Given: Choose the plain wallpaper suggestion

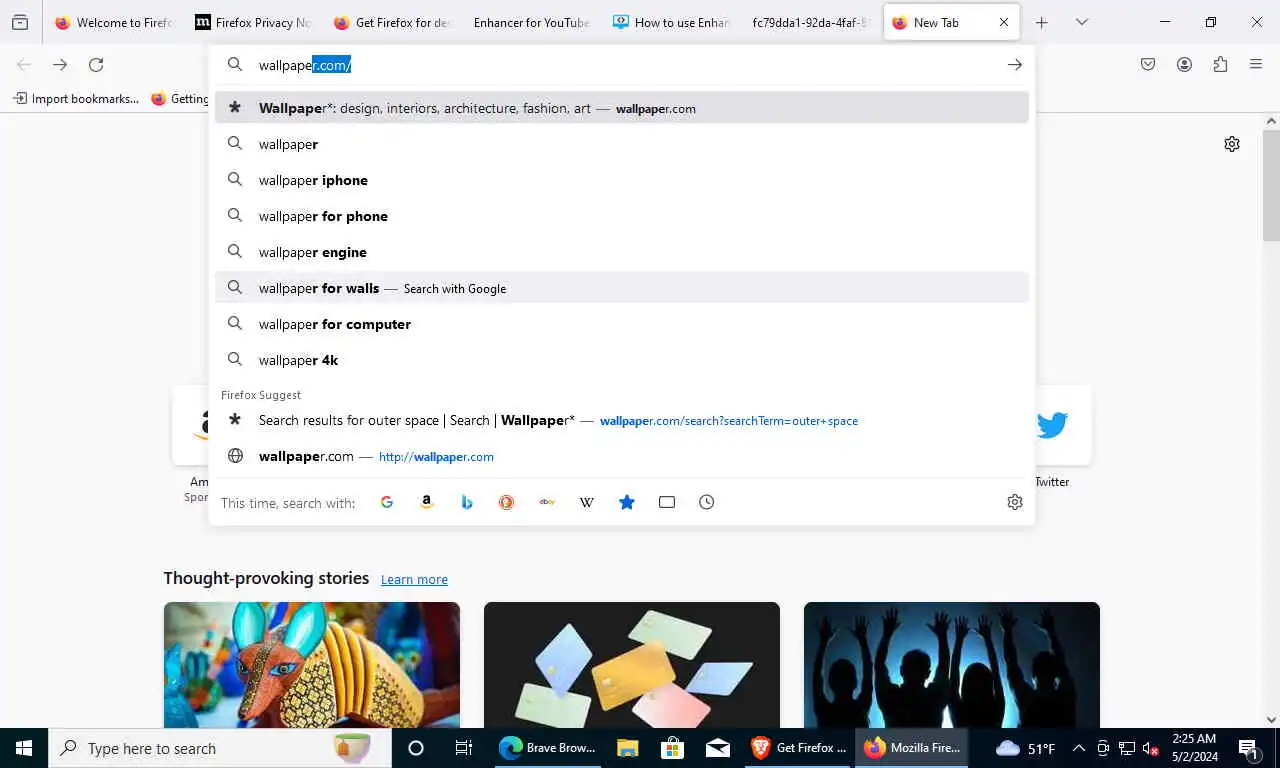Looking at the screenshot, I should 622,144.
